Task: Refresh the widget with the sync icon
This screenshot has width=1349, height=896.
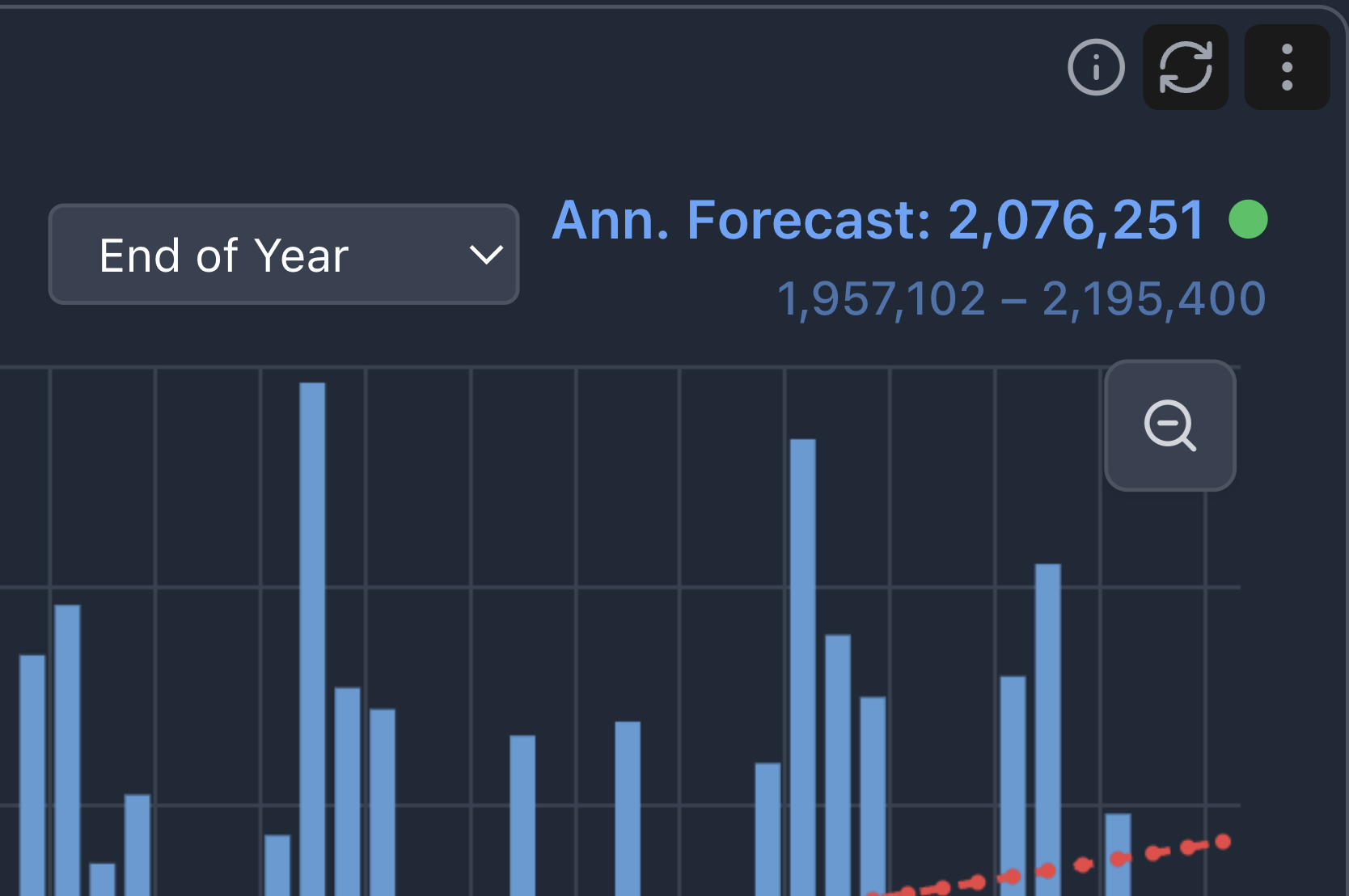Action: coord(1186,67)
